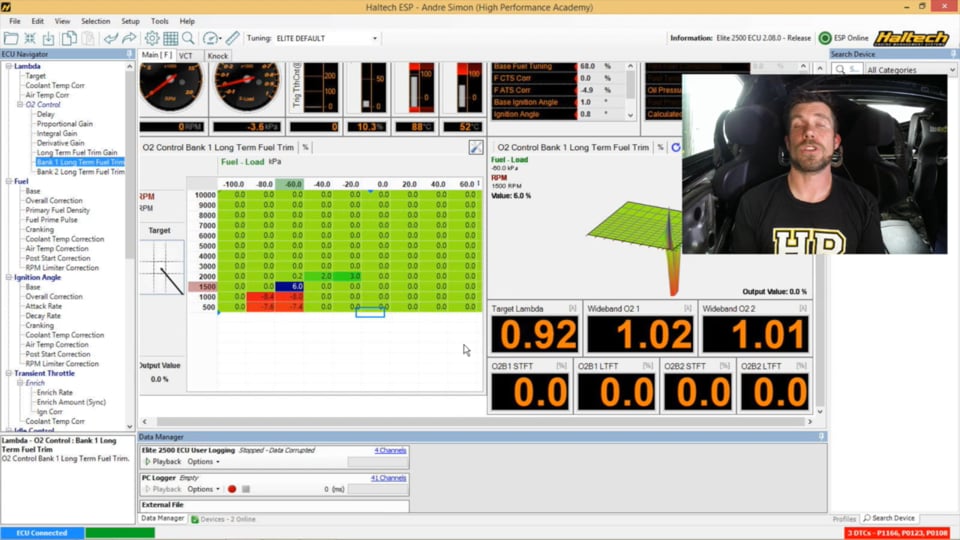Open Options dropdown for ECU User Logging
The image size is (960, 540).
pos(203,462)
